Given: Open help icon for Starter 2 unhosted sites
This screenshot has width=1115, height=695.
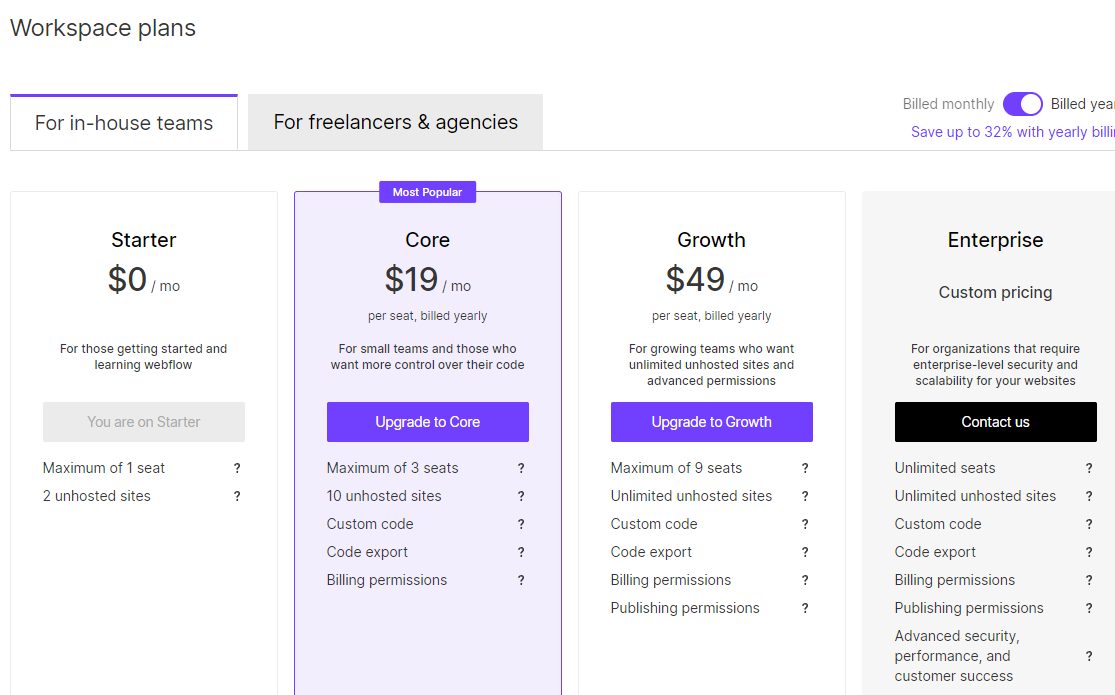Looking at the screenshot, I should point(237,496).
